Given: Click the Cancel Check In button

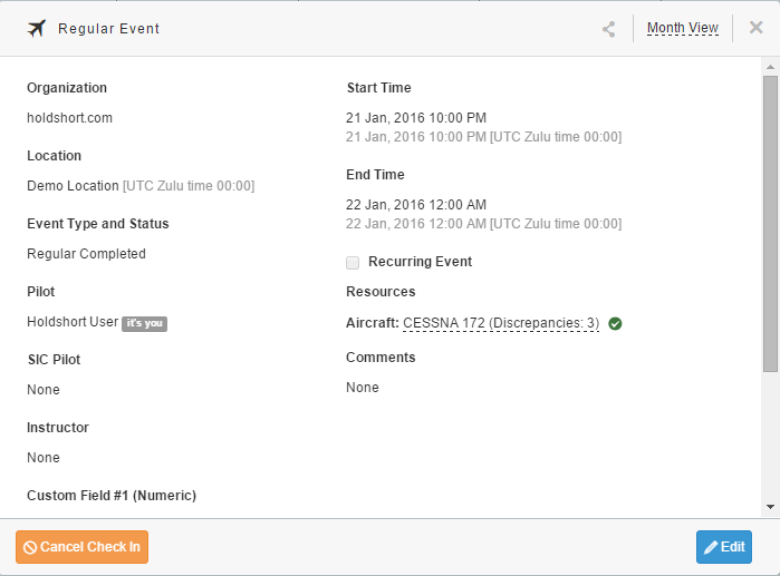Looking at the screenshot, I should [82, 547].
